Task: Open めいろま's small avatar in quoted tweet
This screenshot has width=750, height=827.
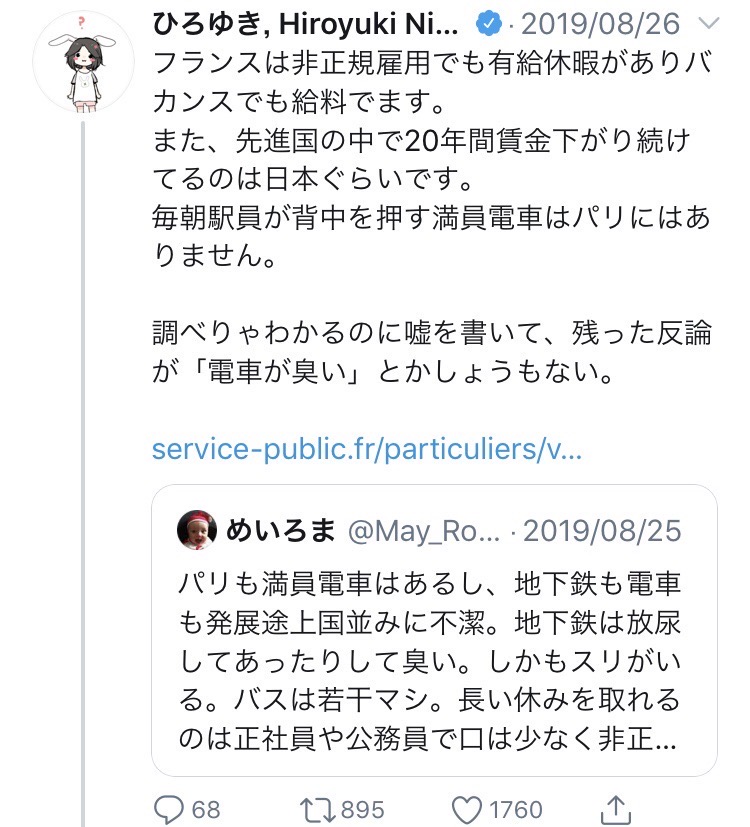Action: point(197,530)
